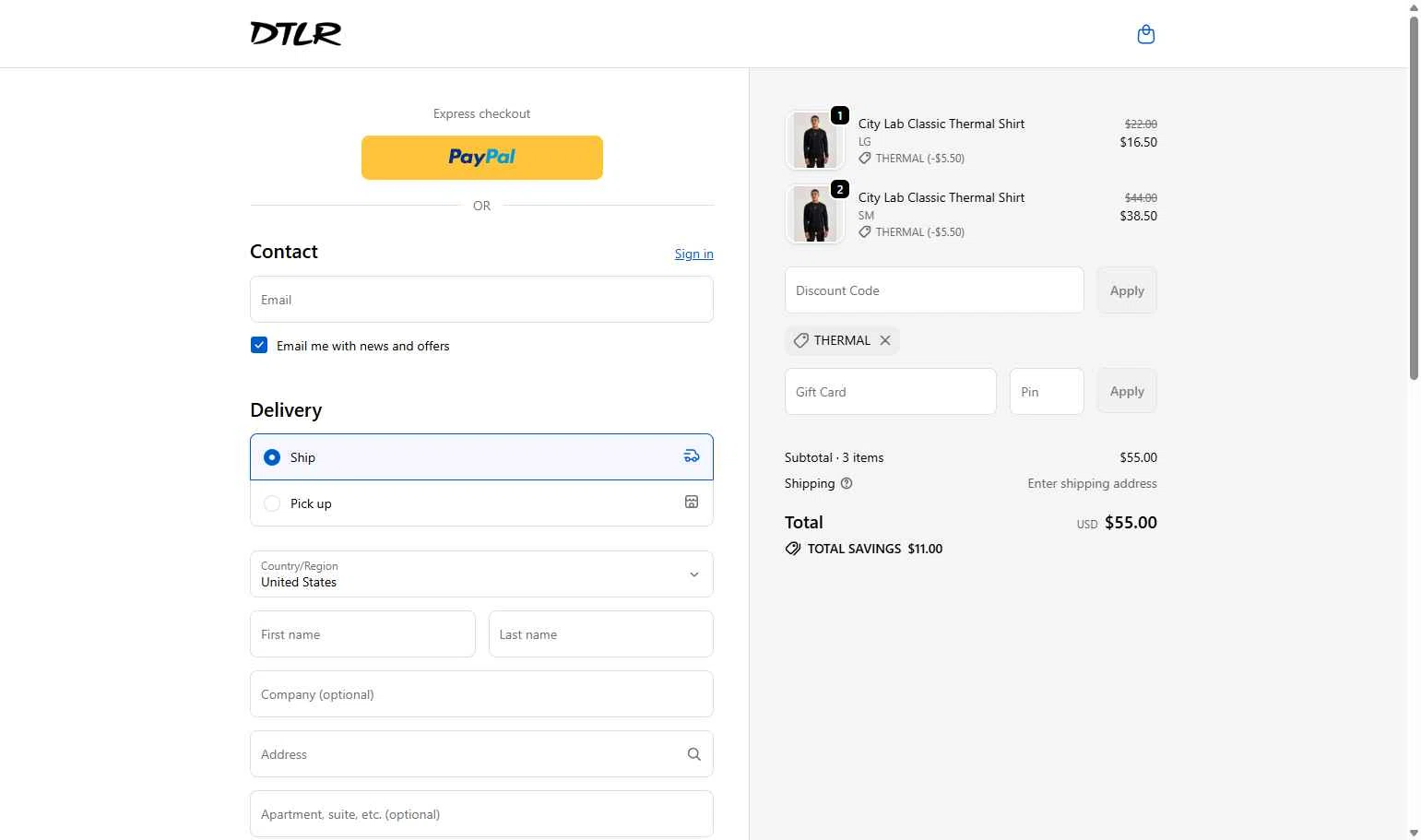Screen dimensions: 1421x840
Task: Remove the THERMAL discount code tag
Action: coord(885,340)
